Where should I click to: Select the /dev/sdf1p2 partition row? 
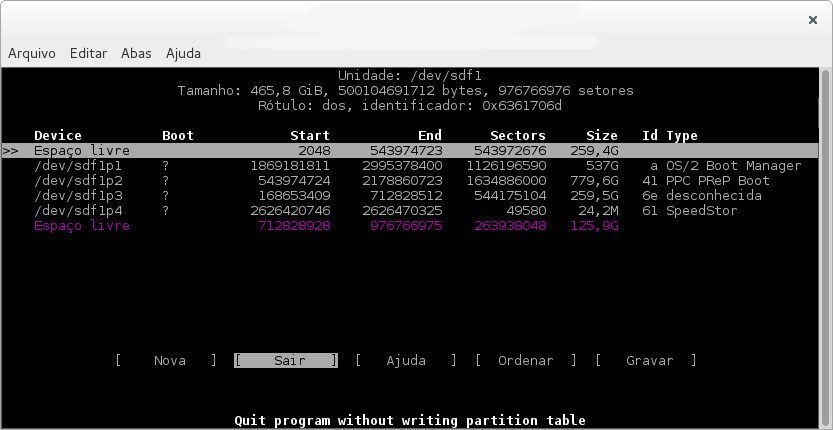410,181
